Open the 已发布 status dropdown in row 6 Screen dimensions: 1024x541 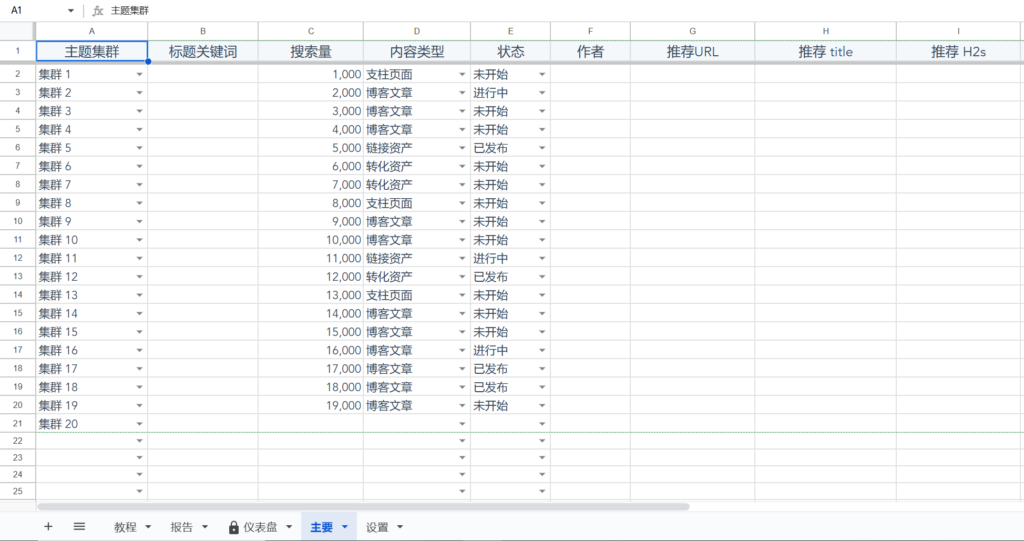pos(542,148)
